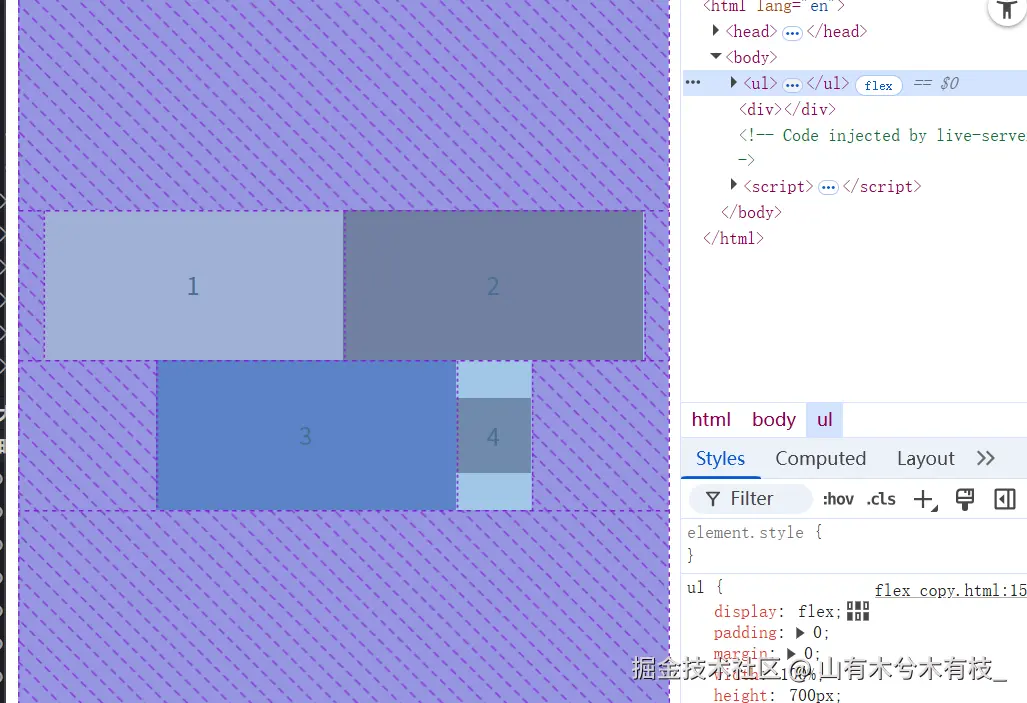This screenshot has height=703, width=1027.
Task: Open the flexbox editor icon beside display: flex
Action: click(x=857, y=611)
